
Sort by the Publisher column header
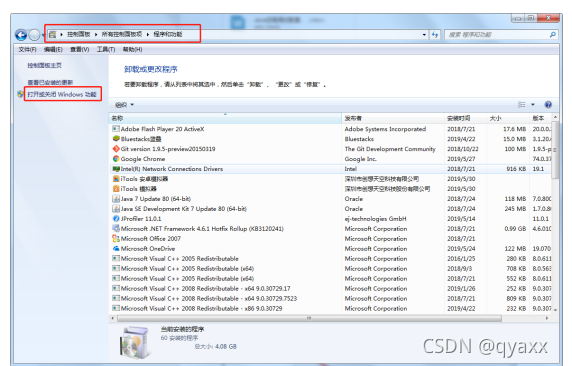(x=393, y=118)
